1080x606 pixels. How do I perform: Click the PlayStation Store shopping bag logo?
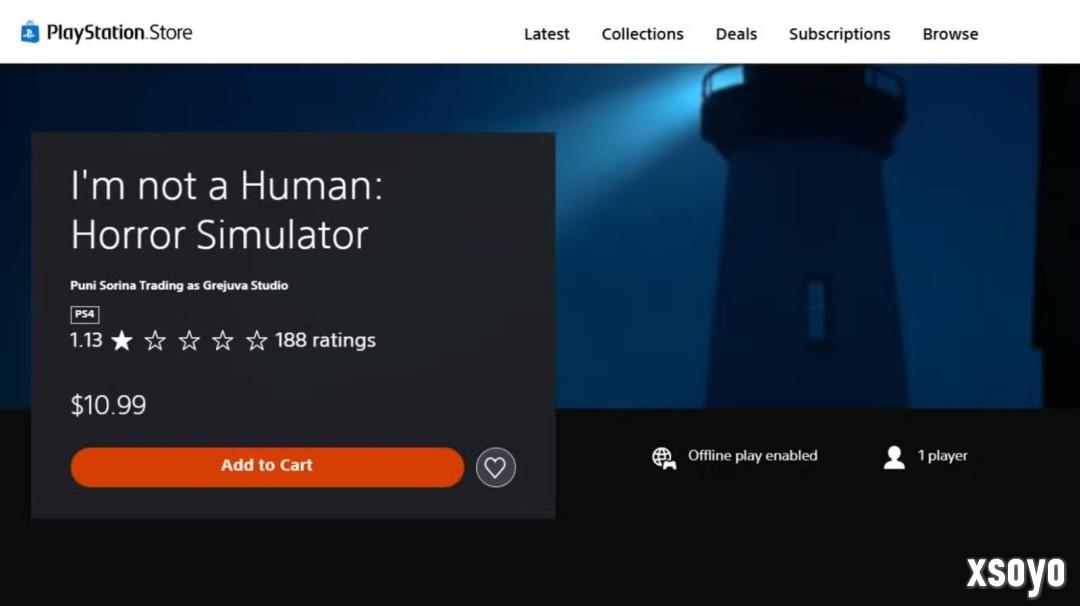pos(30,33)
